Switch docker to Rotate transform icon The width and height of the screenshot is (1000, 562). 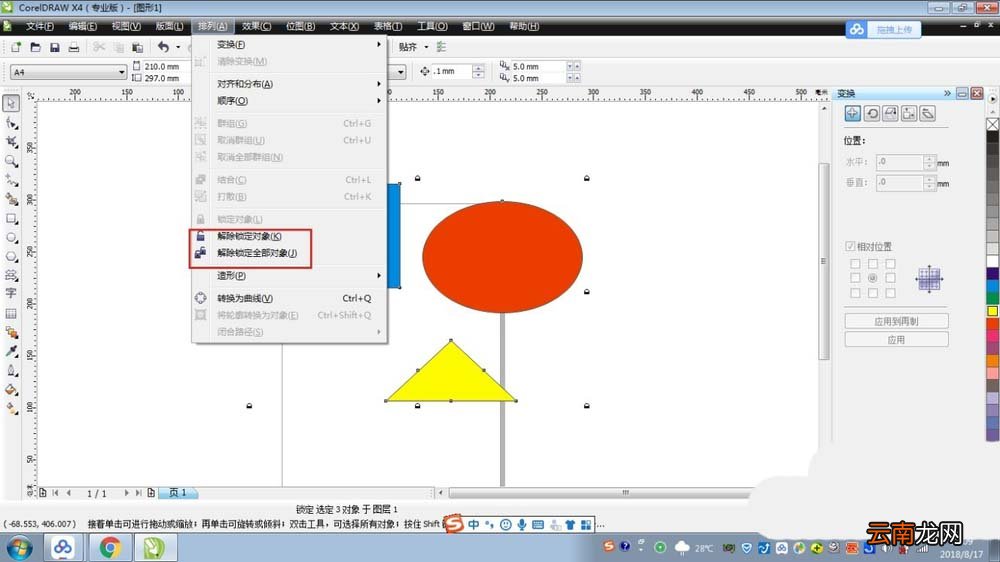pyautogui.click(x=872, y=114)
